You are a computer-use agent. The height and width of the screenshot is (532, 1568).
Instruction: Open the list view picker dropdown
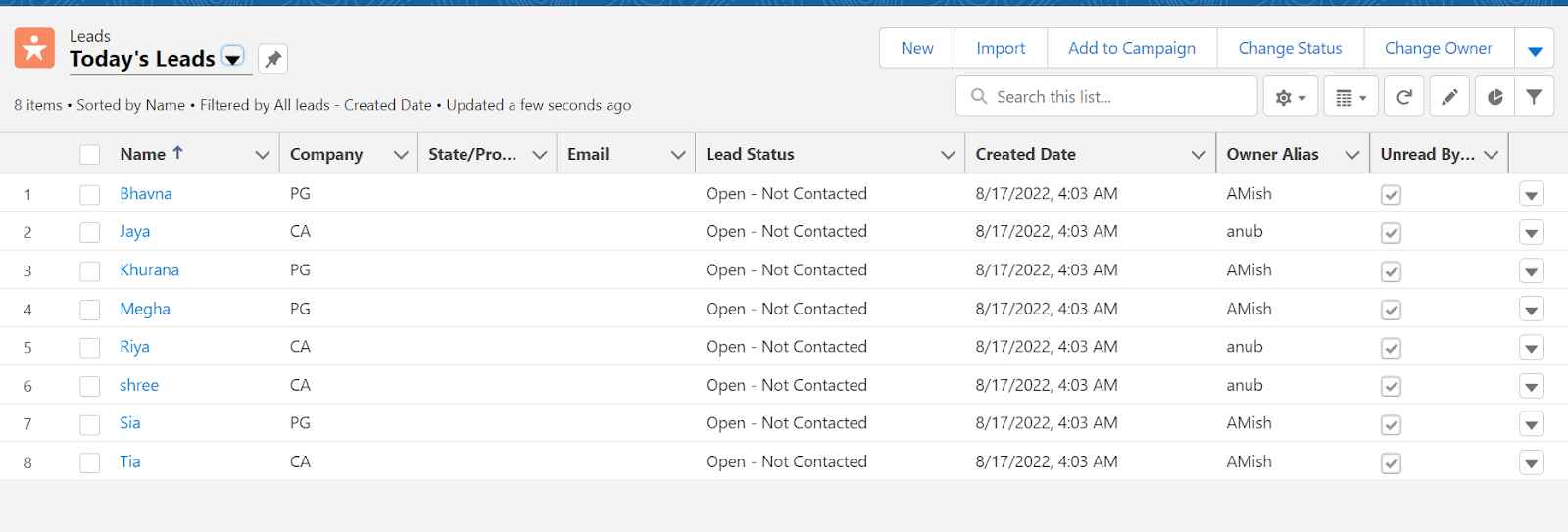pos(232,59)
